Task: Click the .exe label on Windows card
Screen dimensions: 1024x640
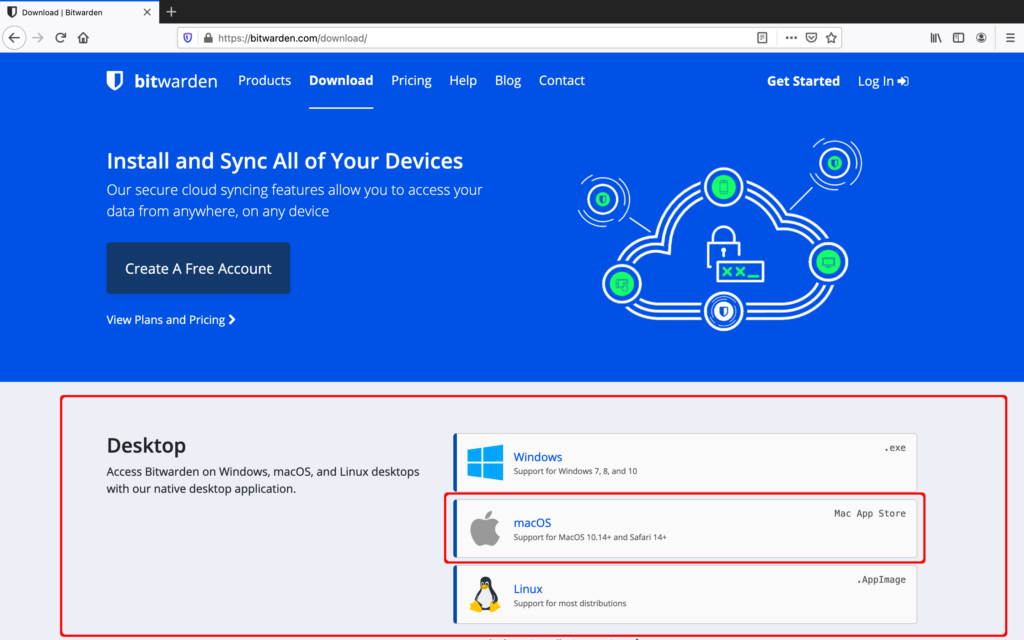Action: click(x=895, y=448)
